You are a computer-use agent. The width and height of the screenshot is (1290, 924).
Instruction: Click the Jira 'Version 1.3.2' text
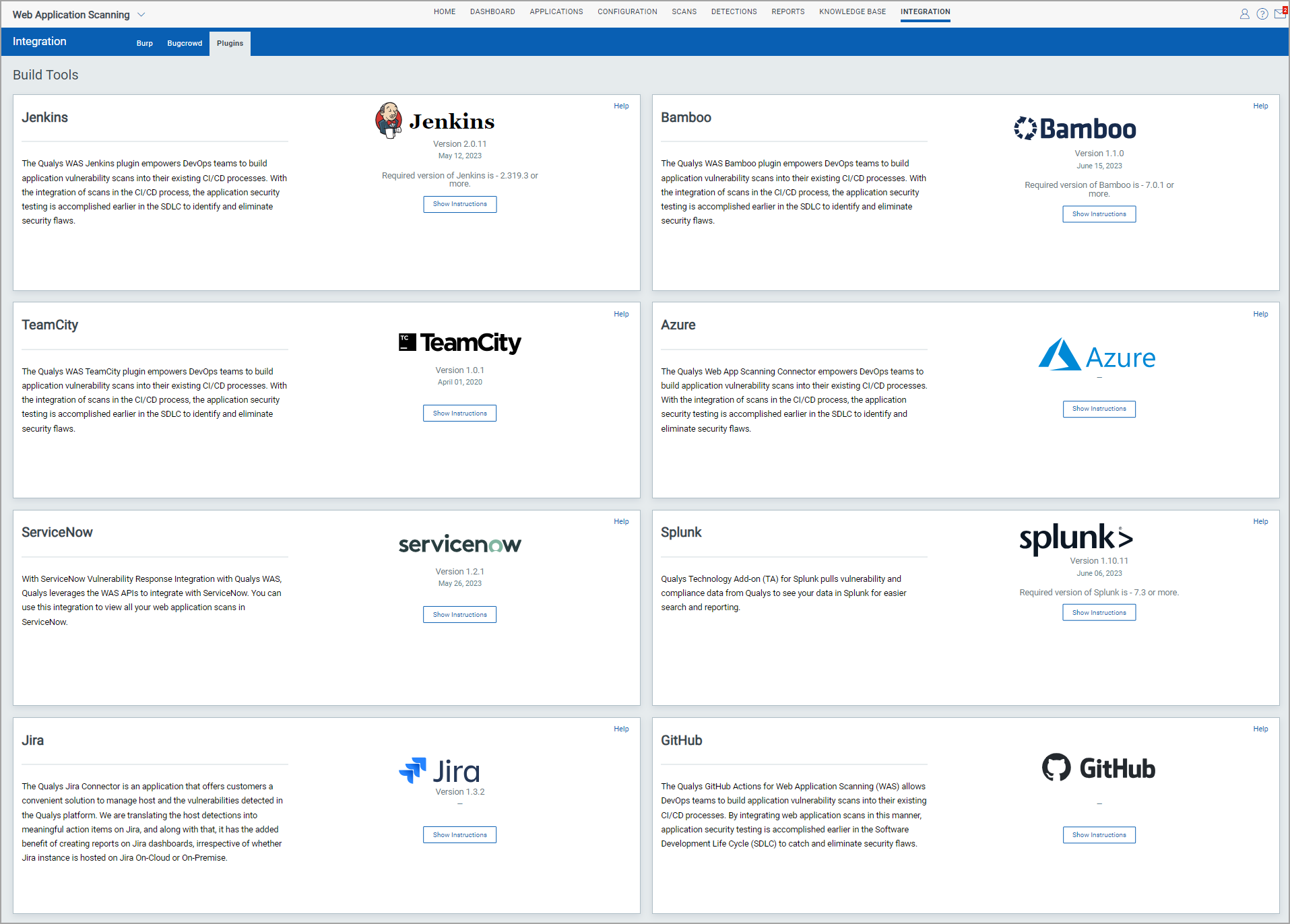[x=460, y=792]
